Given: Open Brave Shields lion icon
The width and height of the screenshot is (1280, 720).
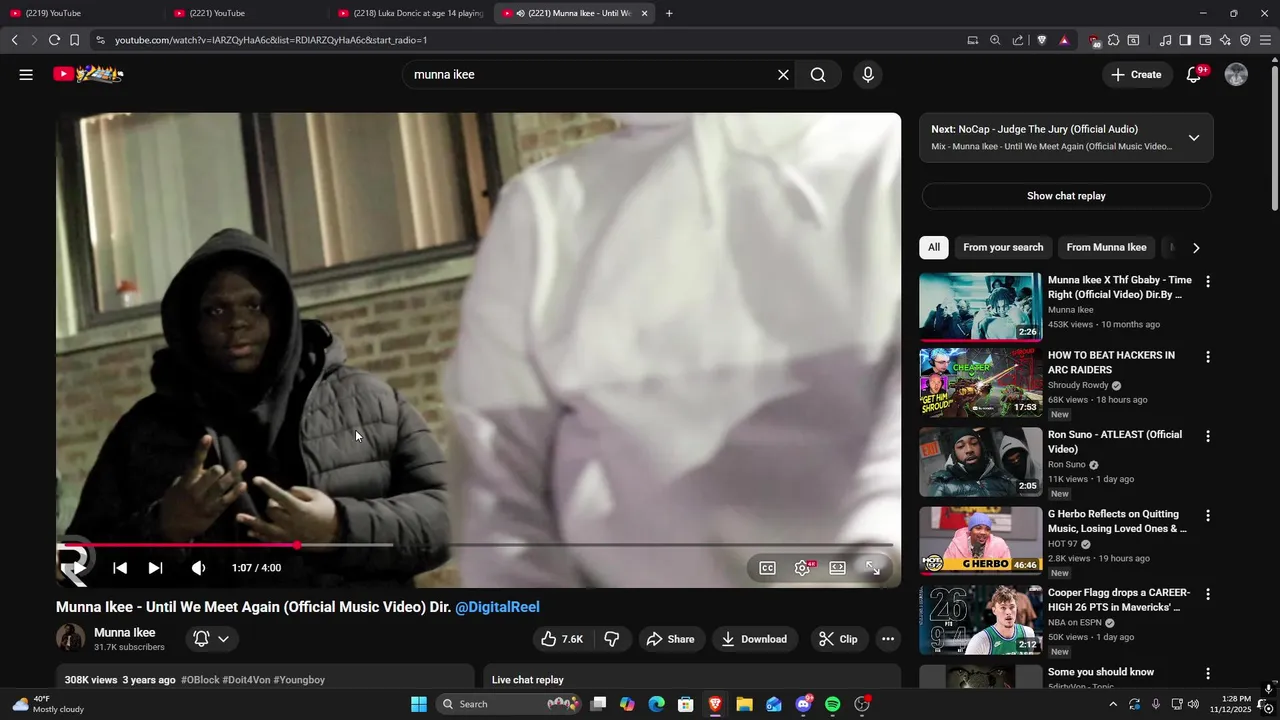Looking at the screenshot, I should click(1041, 40).
